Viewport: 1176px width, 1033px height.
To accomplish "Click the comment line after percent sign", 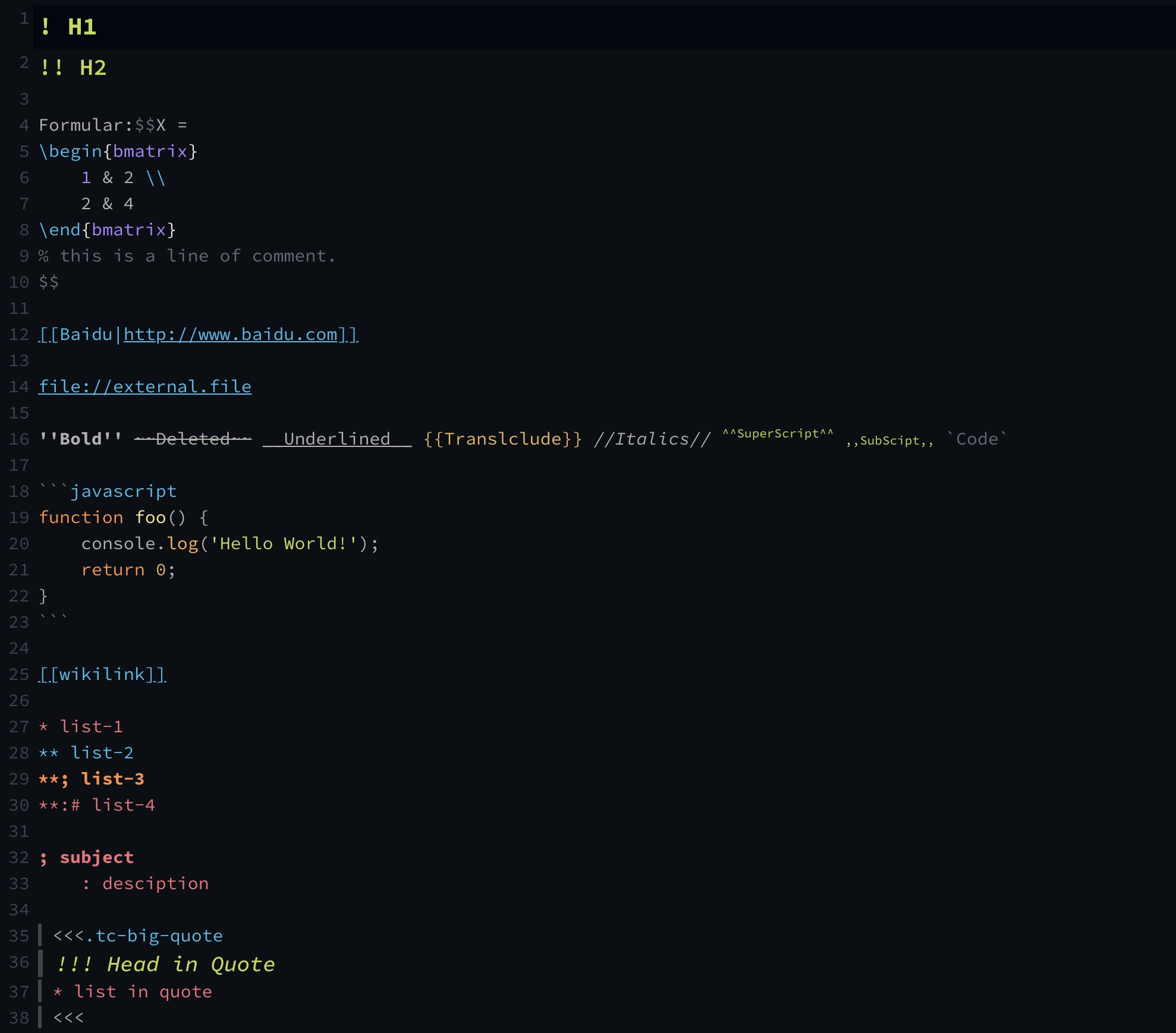I will tap(197, 256).
